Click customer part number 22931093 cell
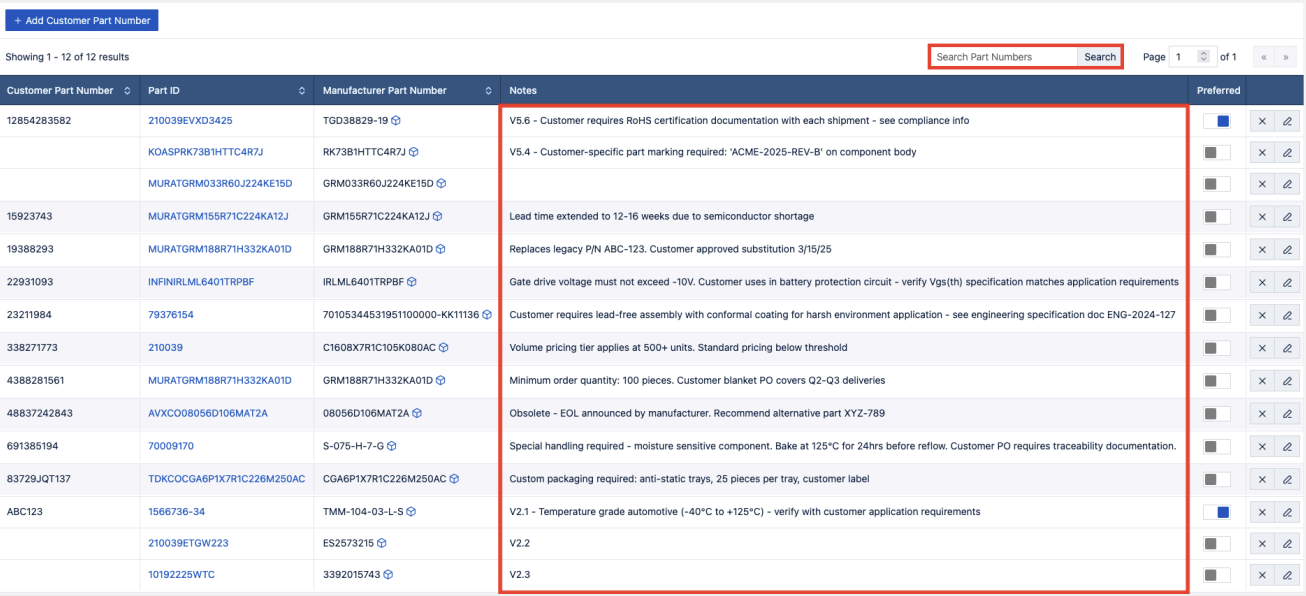The height and width of the screenshot is (596, 1306). click(70, 282)
